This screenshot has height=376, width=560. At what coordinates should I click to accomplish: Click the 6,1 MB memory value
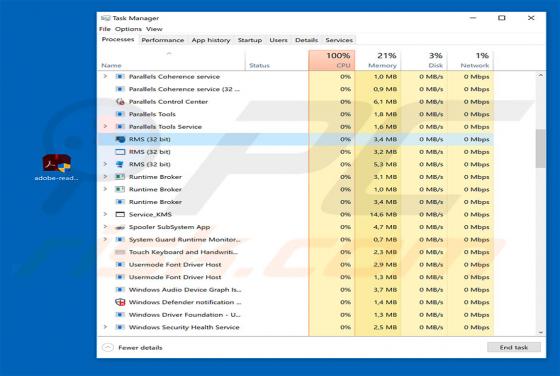(x=385, y=102)
